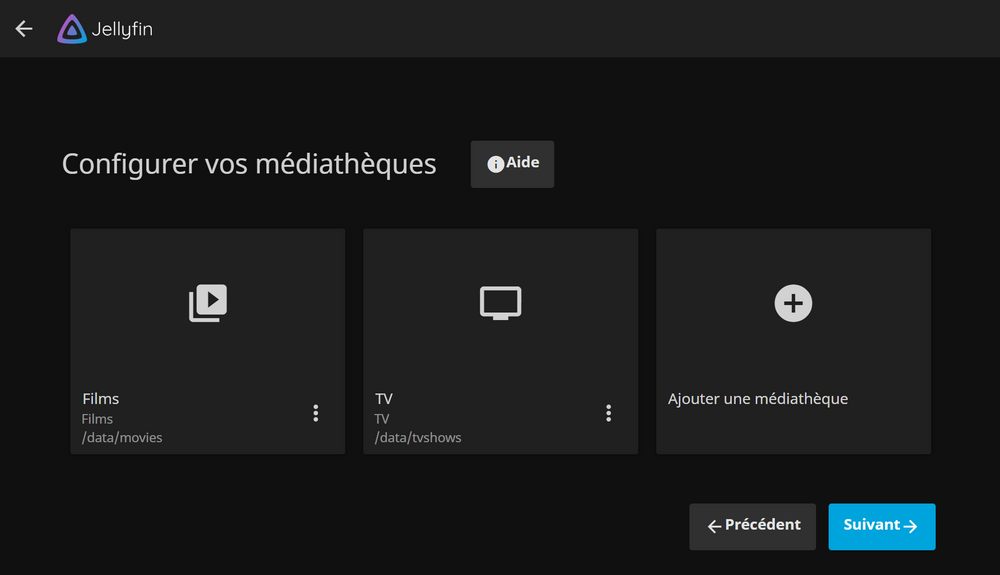Click the TV library screen icon
Screen dimensions: 1000x575
click(x=500, y=303)
